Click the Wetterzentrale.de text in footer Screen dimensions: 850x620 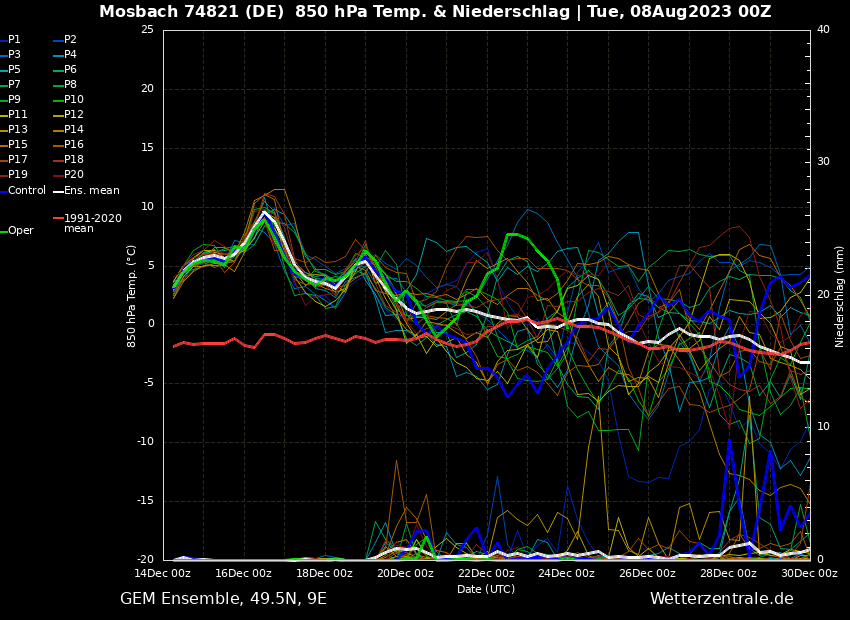[x=721, y=599]
